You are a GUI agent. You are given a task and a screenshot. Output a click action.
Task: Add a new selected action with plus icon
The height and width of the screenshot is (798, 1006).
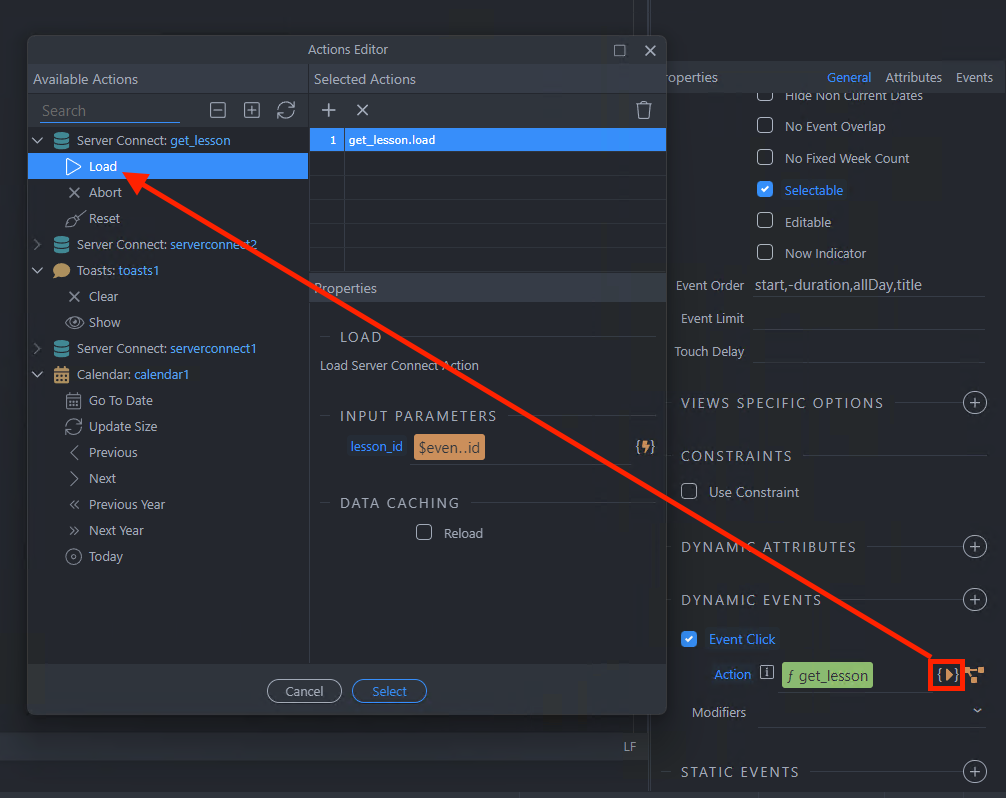328,110
